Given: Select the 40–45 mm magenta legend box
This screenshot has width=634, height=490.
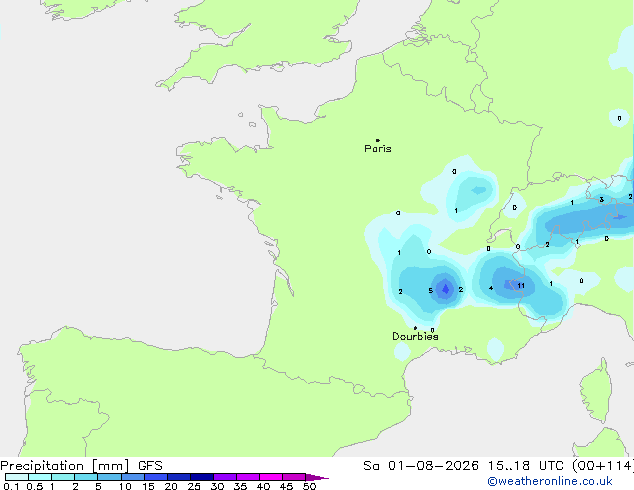Looking at the screenshot, I should click(271, 477).
